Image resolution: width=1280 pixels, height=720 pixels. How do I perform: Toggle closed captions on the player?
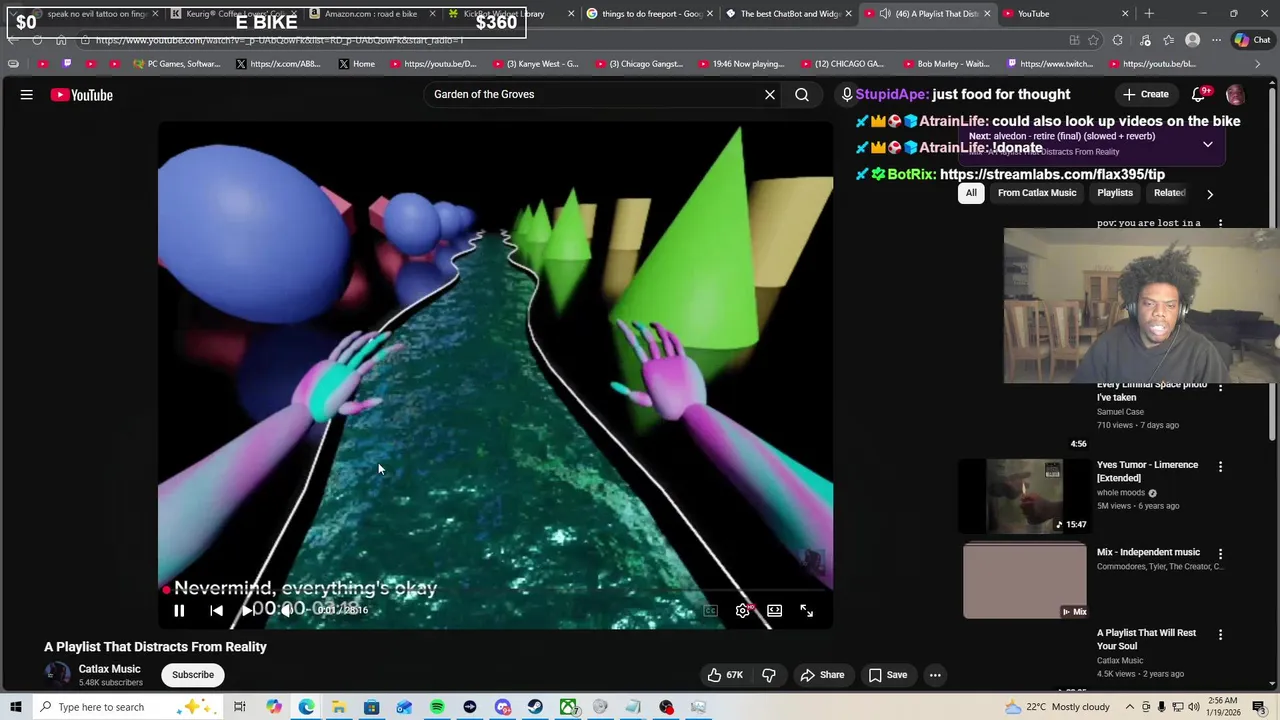(710, 610)
